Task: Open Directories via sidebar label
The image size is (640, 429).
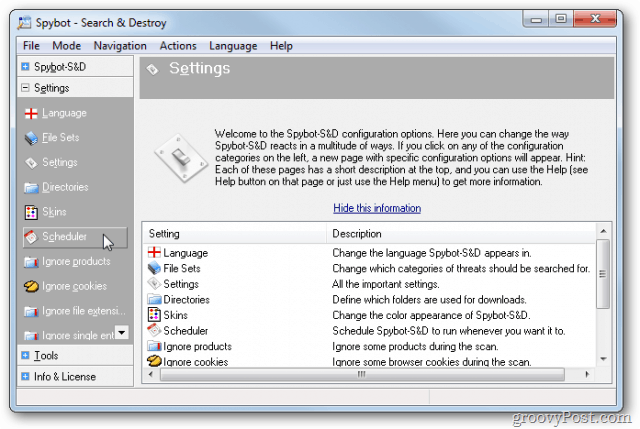Action: point(65,187)
